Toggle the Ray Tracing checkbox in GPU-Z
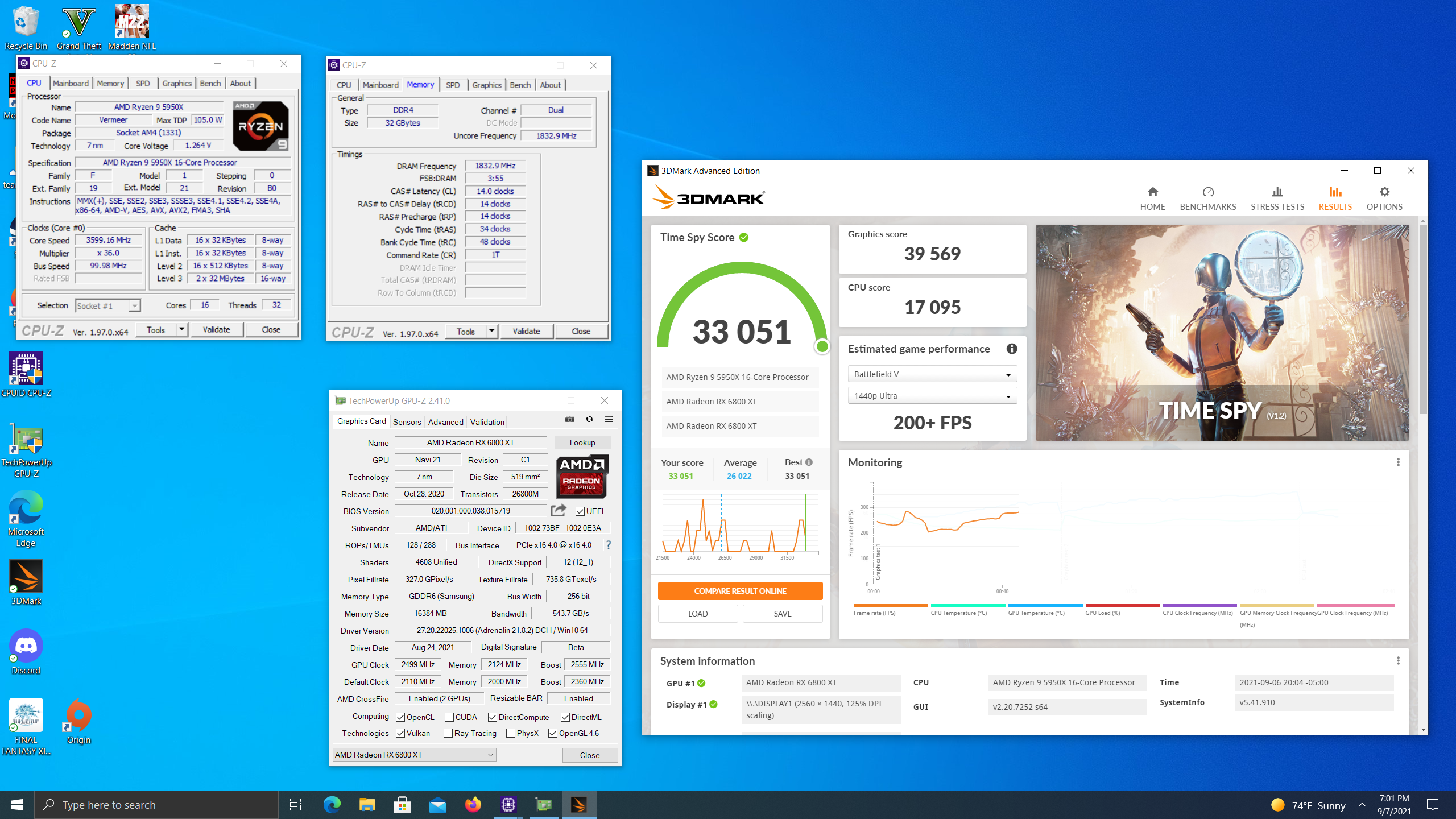The image size is (1456, 819). coord(448,733)
